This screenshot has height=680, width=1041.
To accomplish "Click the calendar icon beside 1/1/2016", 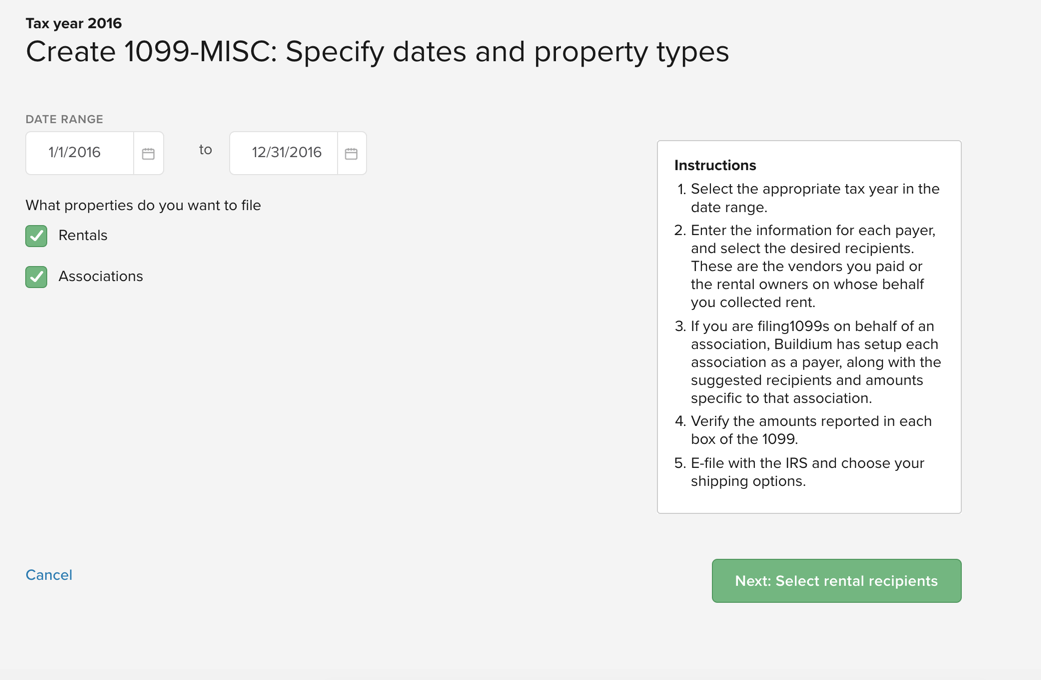I will [148, 152].
